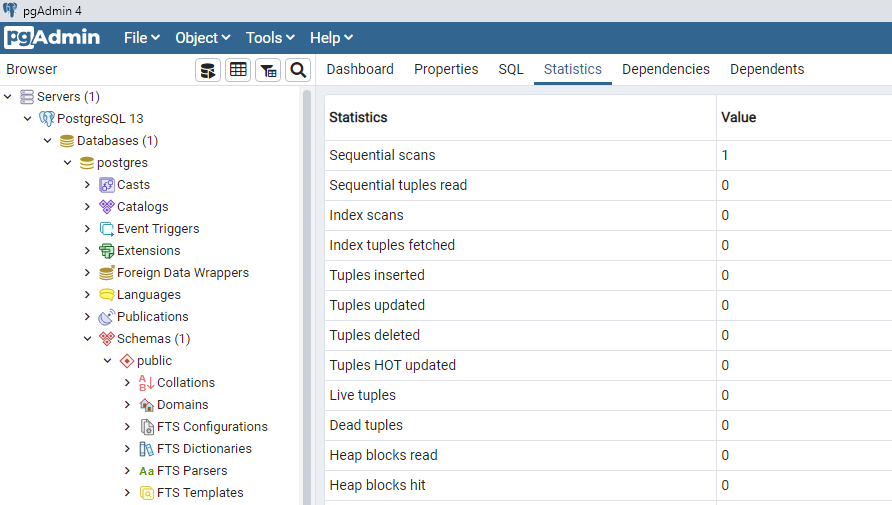Click the Foreign Data Wrappers icon

click(106, 273)
